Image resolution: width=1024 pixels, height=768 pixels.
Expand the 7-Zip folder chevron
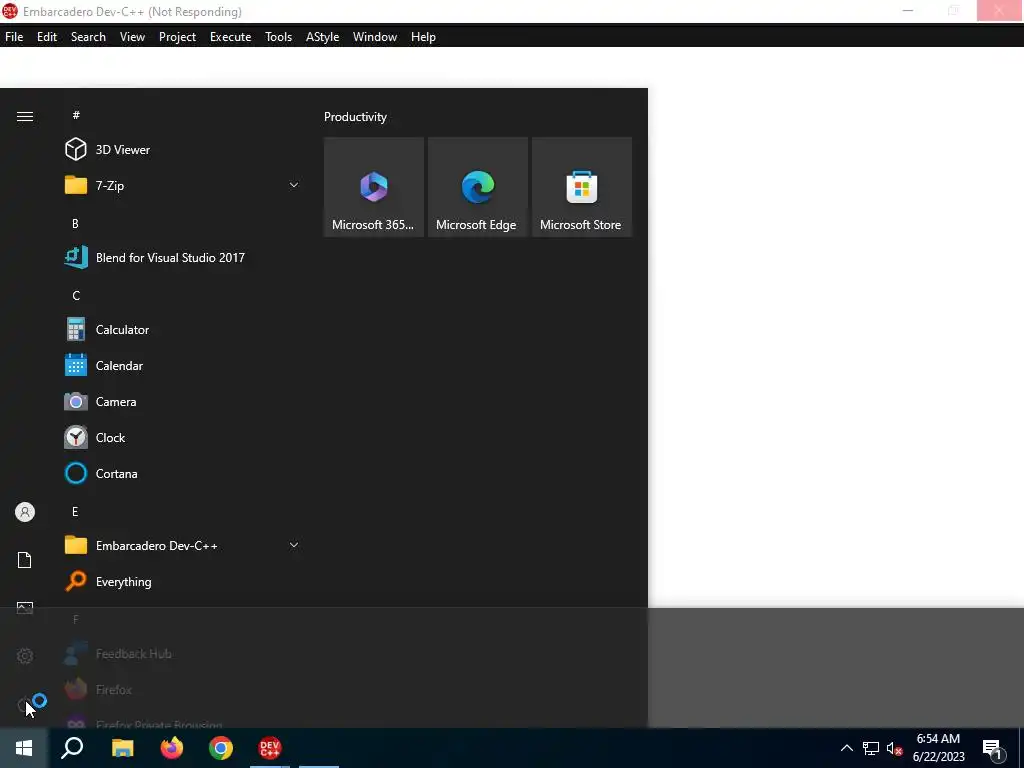(x=294, y=185)
